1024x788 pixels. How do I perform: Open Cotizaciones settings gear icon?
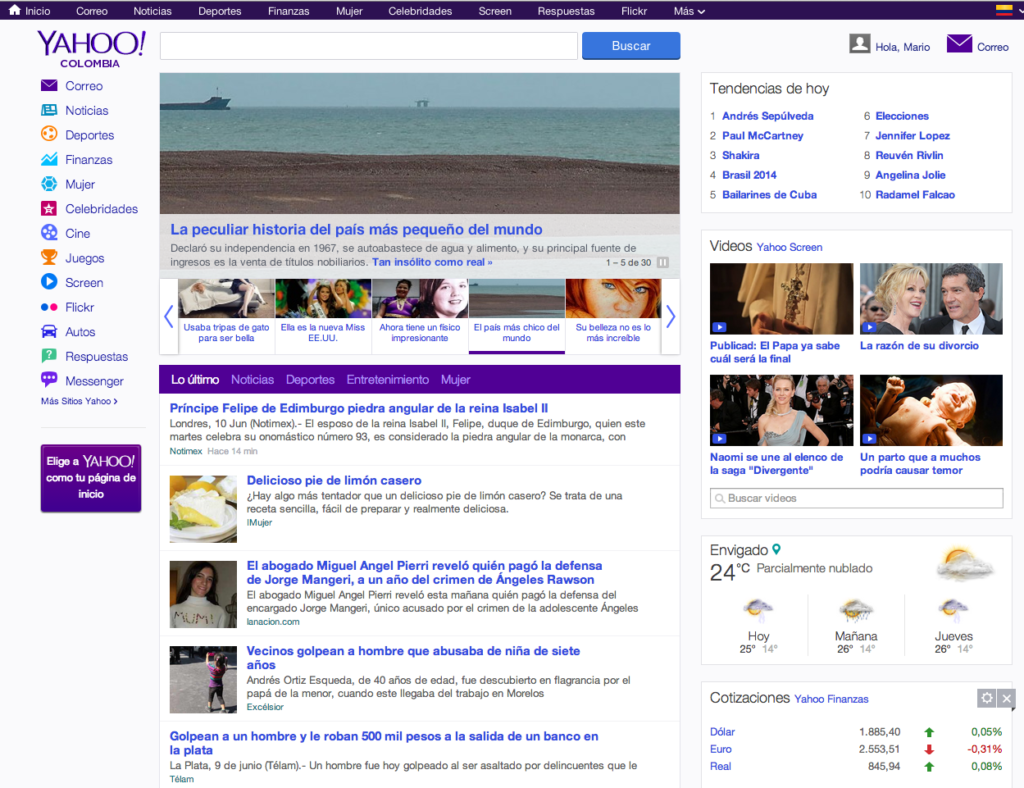(x=987, y=698)
